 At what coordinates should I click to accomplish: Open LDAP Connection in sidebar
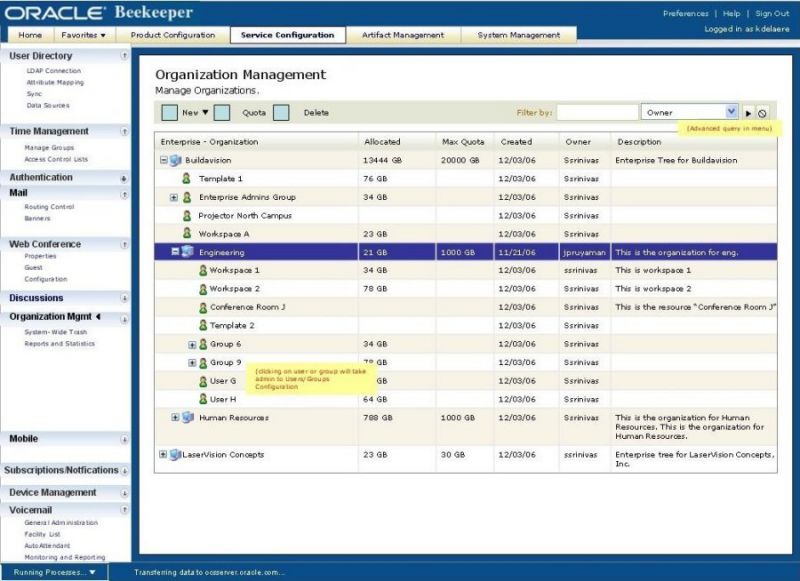point(54,71)
